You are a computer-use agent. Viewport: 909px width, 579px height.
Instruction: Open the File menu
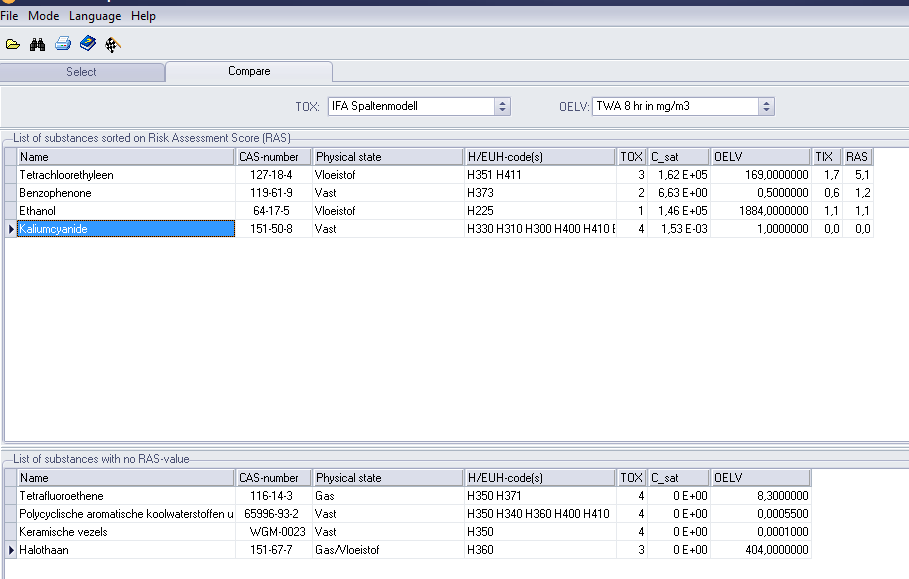(10, 16)
